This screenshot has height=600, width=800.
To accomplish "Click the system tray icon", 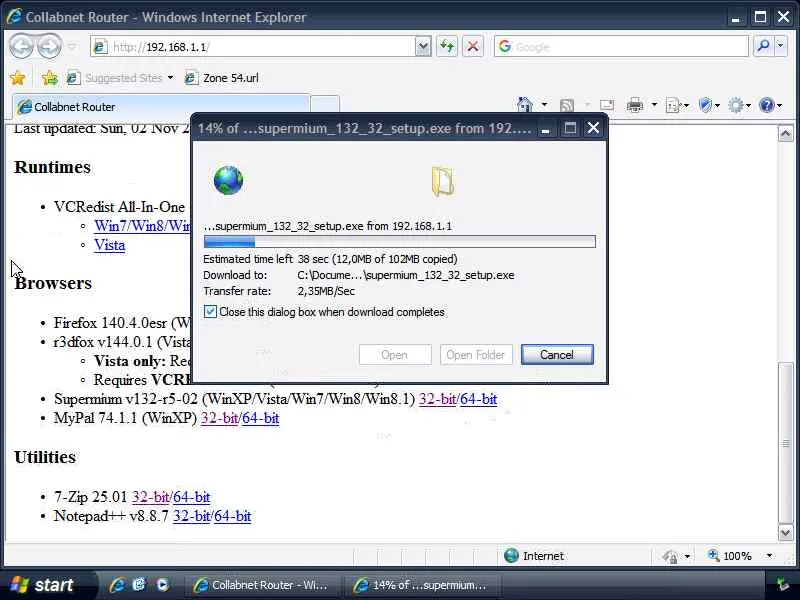I will 782,585.
